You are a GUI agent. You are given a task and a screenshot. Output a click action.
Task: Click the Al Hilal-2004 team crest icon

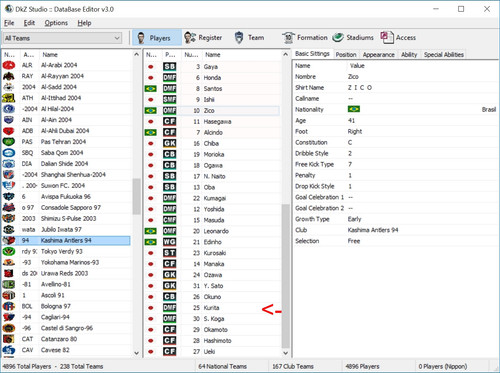pos(9,109)
